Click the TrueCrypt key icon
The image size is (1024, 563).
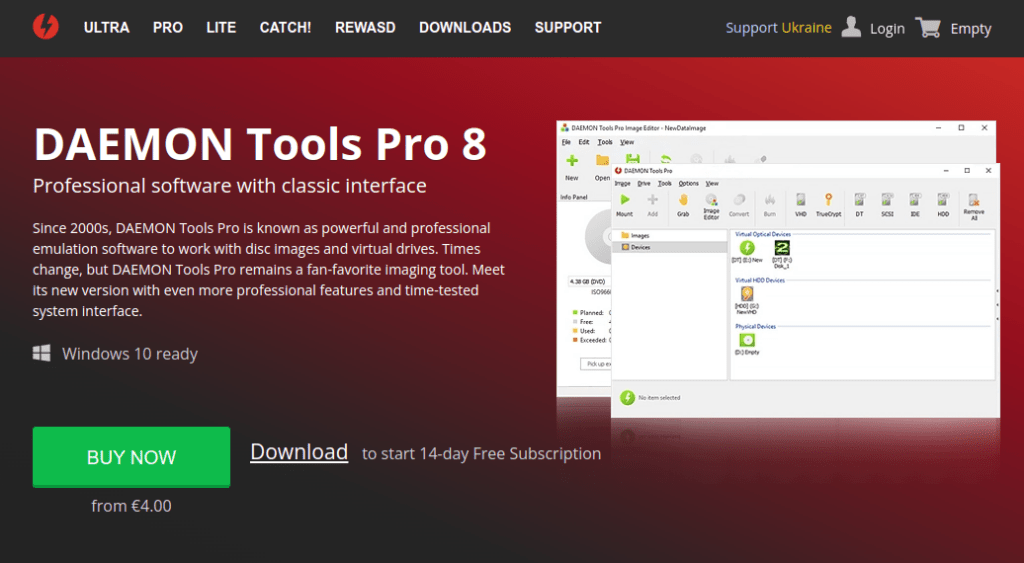coord(828,200)
